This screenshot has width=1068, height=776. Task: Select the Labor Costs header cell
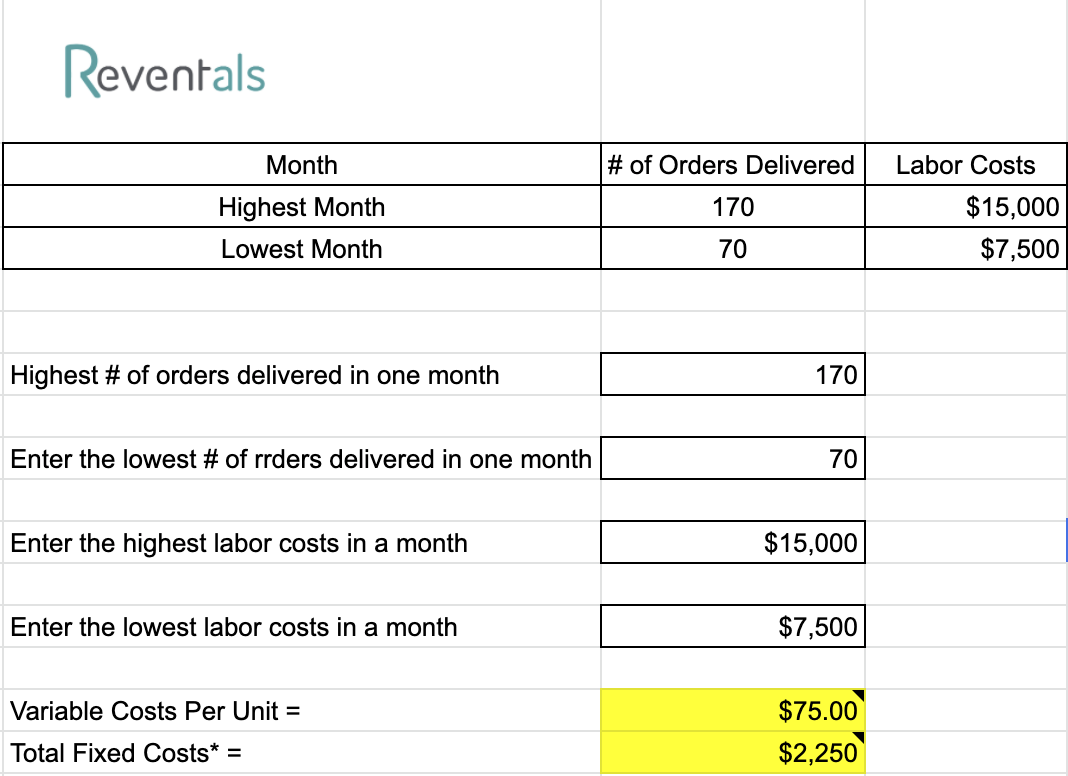point(965,165)
